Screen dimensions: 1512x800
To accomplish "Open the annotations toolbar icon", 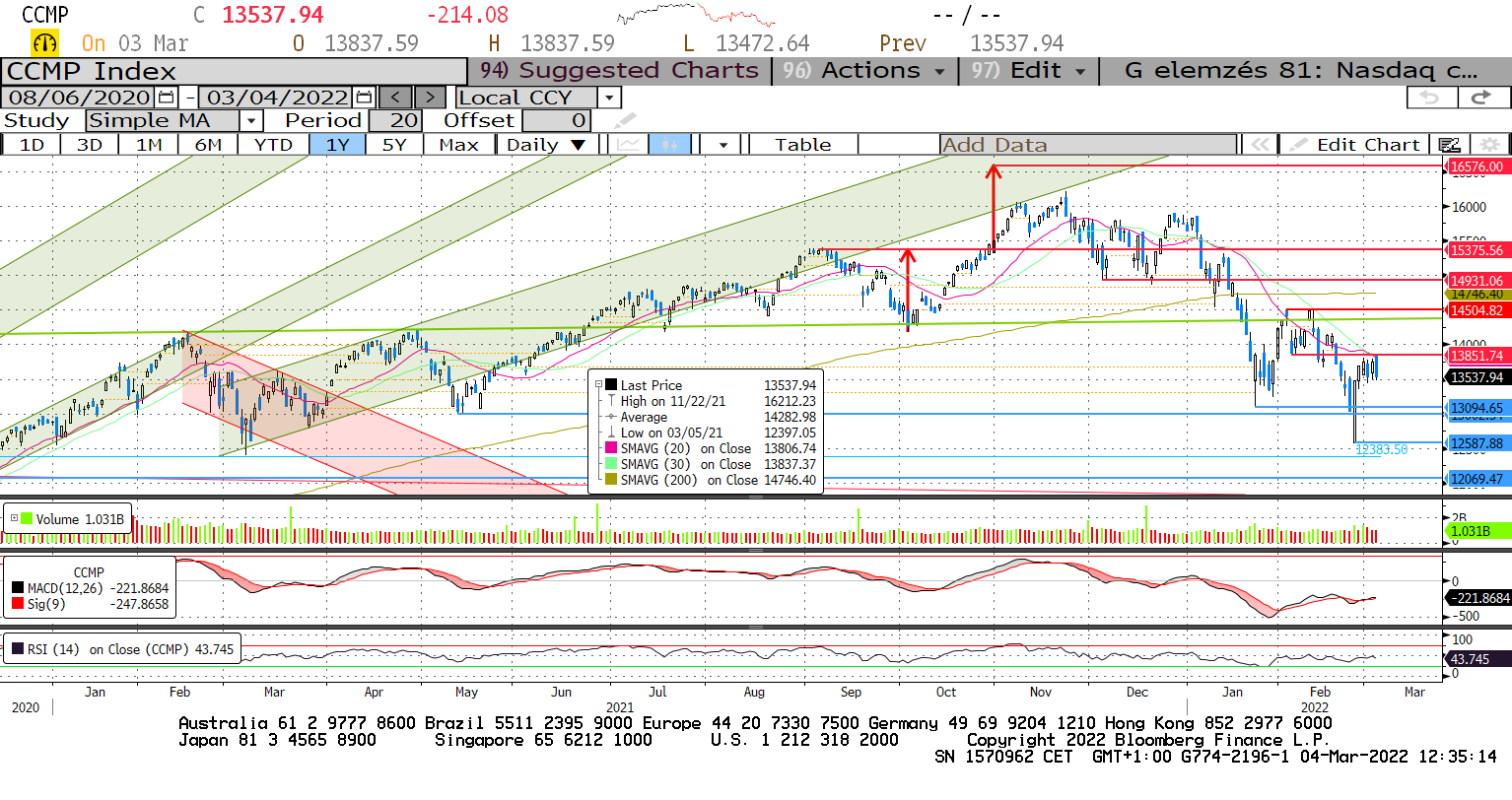I will (x=1448, y=145).
